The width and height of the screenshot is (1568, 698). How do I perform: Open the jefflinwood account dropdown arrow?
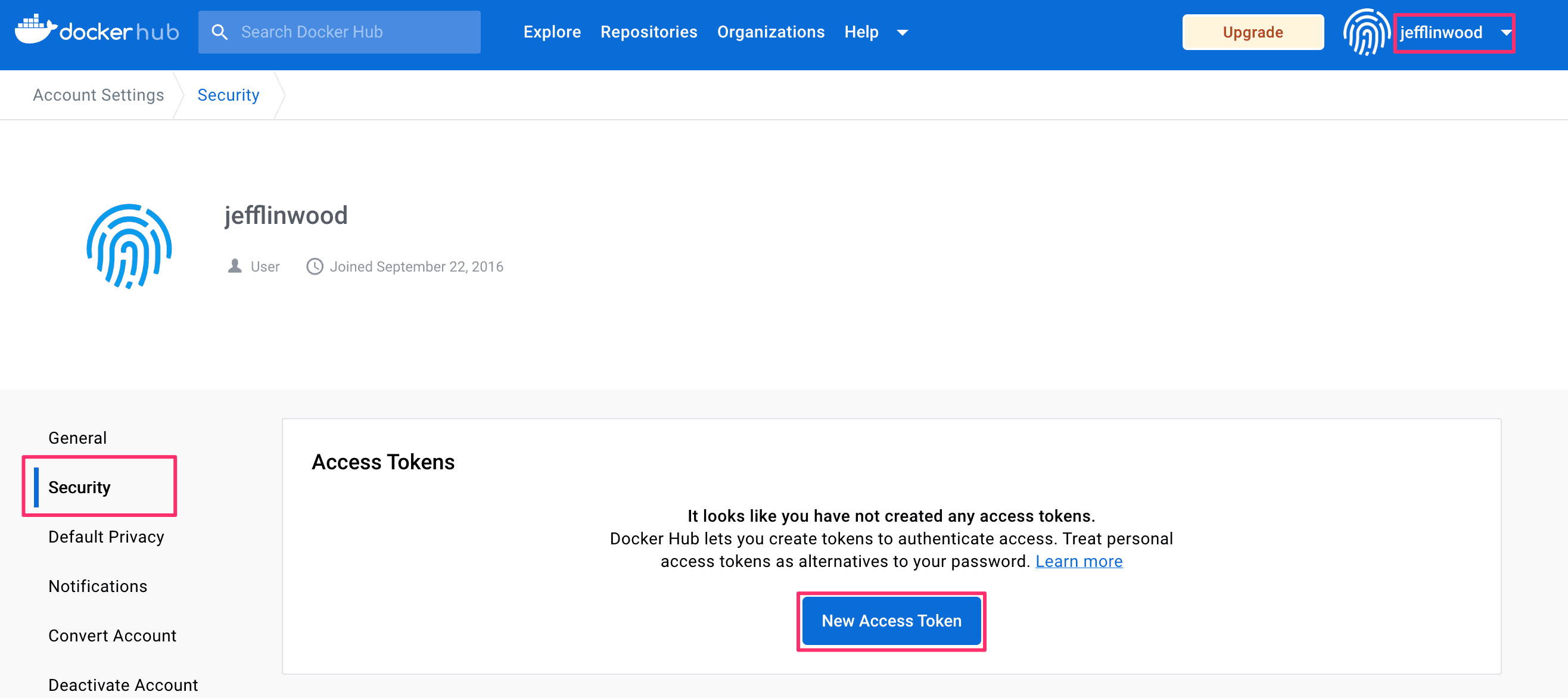point(1505,33)
